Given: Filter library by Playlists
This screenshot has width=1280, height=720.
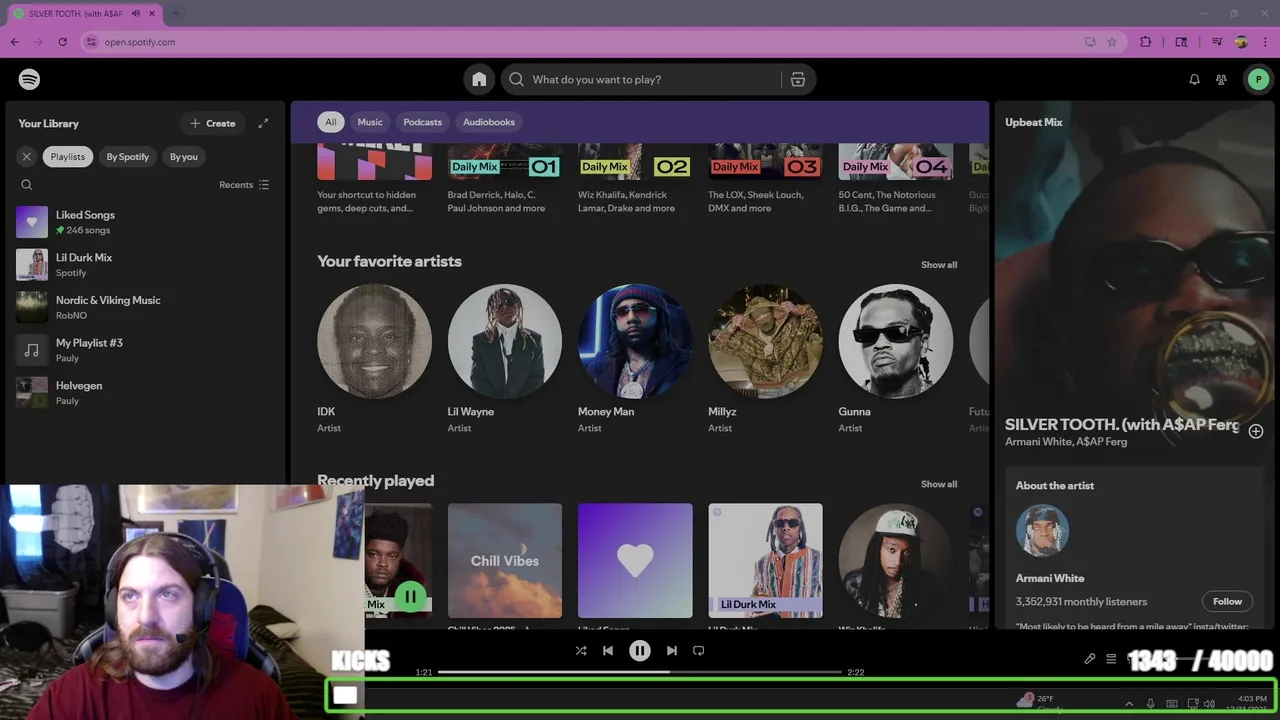Looking at the screenshot, I should tap(68, 156).
